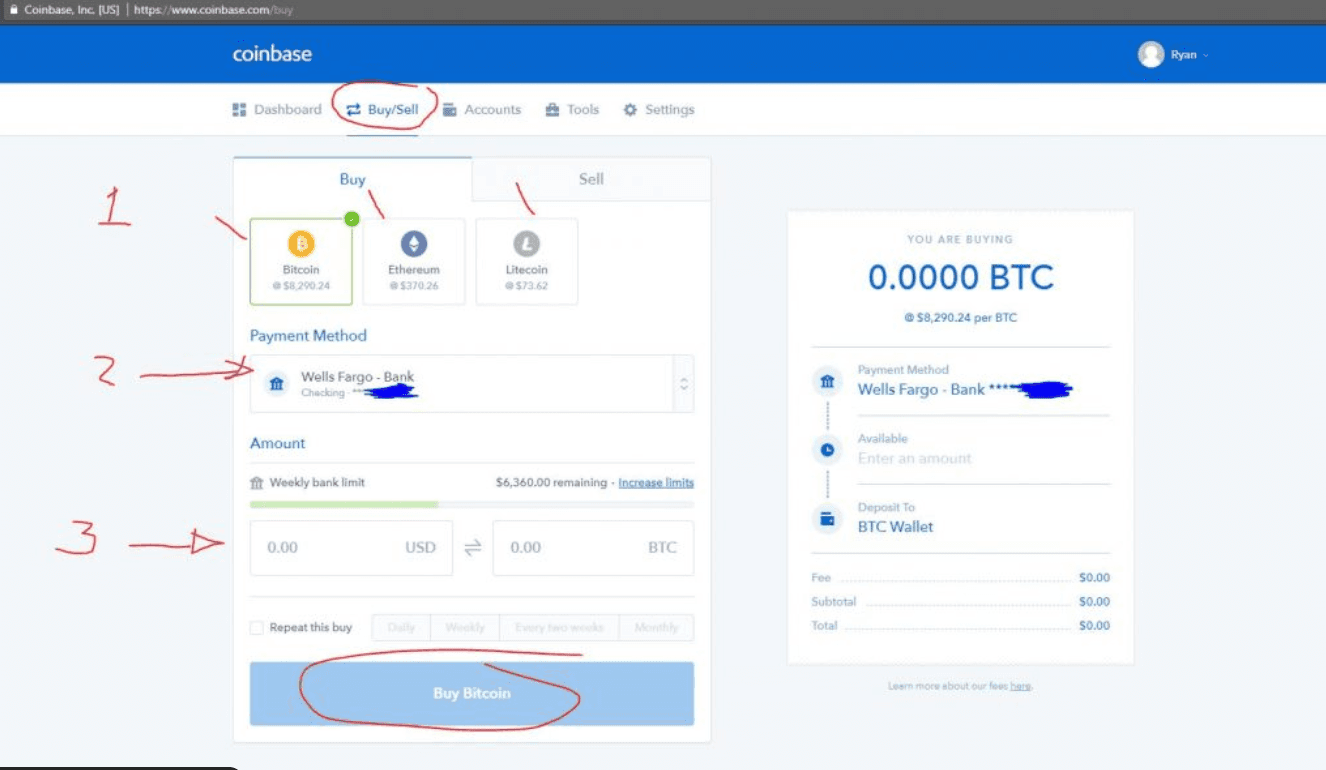The height and width of the screenshot is (770, 1326).
Task: Click the Buy Bitcoin button
Action: (472, 694)
